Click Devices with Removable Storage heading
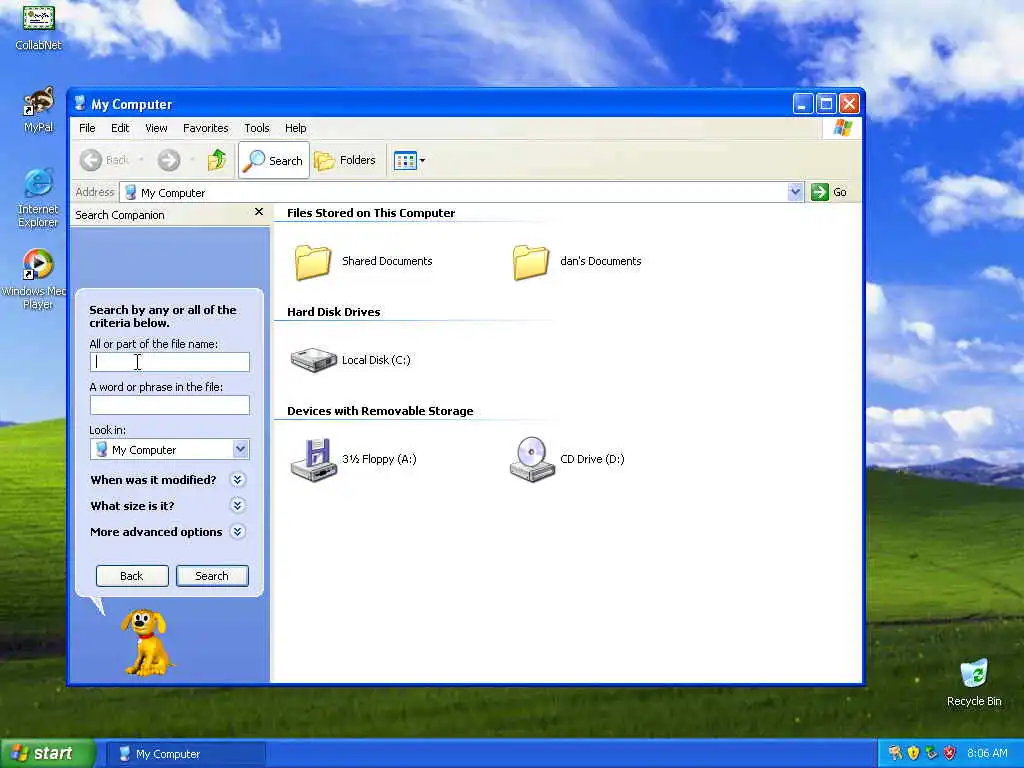The height and width of the screenshot is (768, 1024). pyautogui.click(x=380, y=411)
